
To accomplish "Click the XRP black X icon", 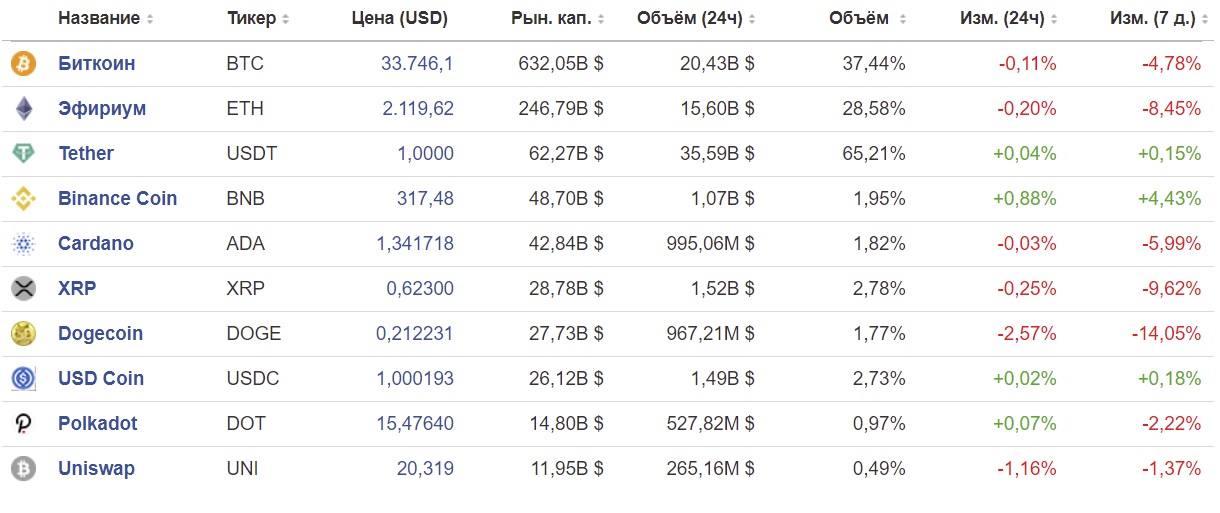I will click(x=22, y=289).
